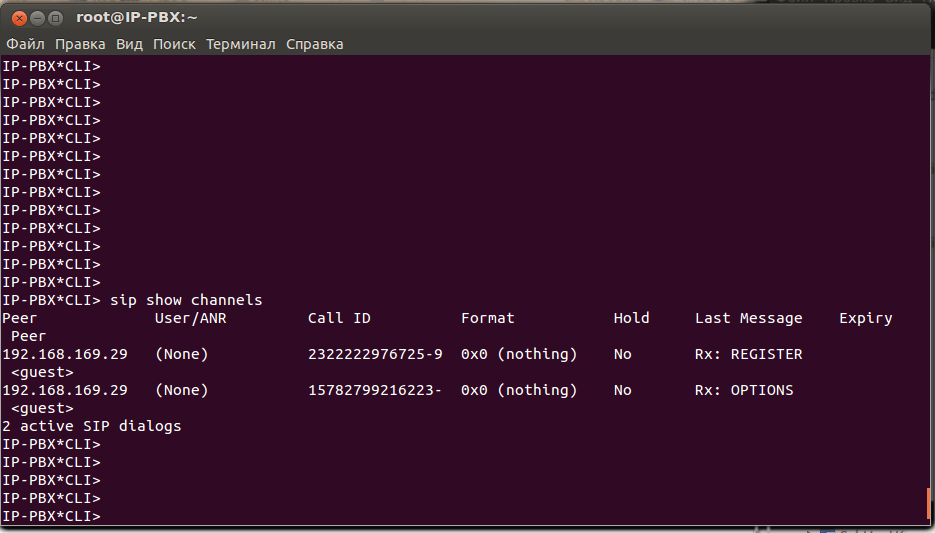Screen dimensions: 935x533
Task: Click the 'Rx: REGISTER' last message
Action: click(x=748, y=354)
